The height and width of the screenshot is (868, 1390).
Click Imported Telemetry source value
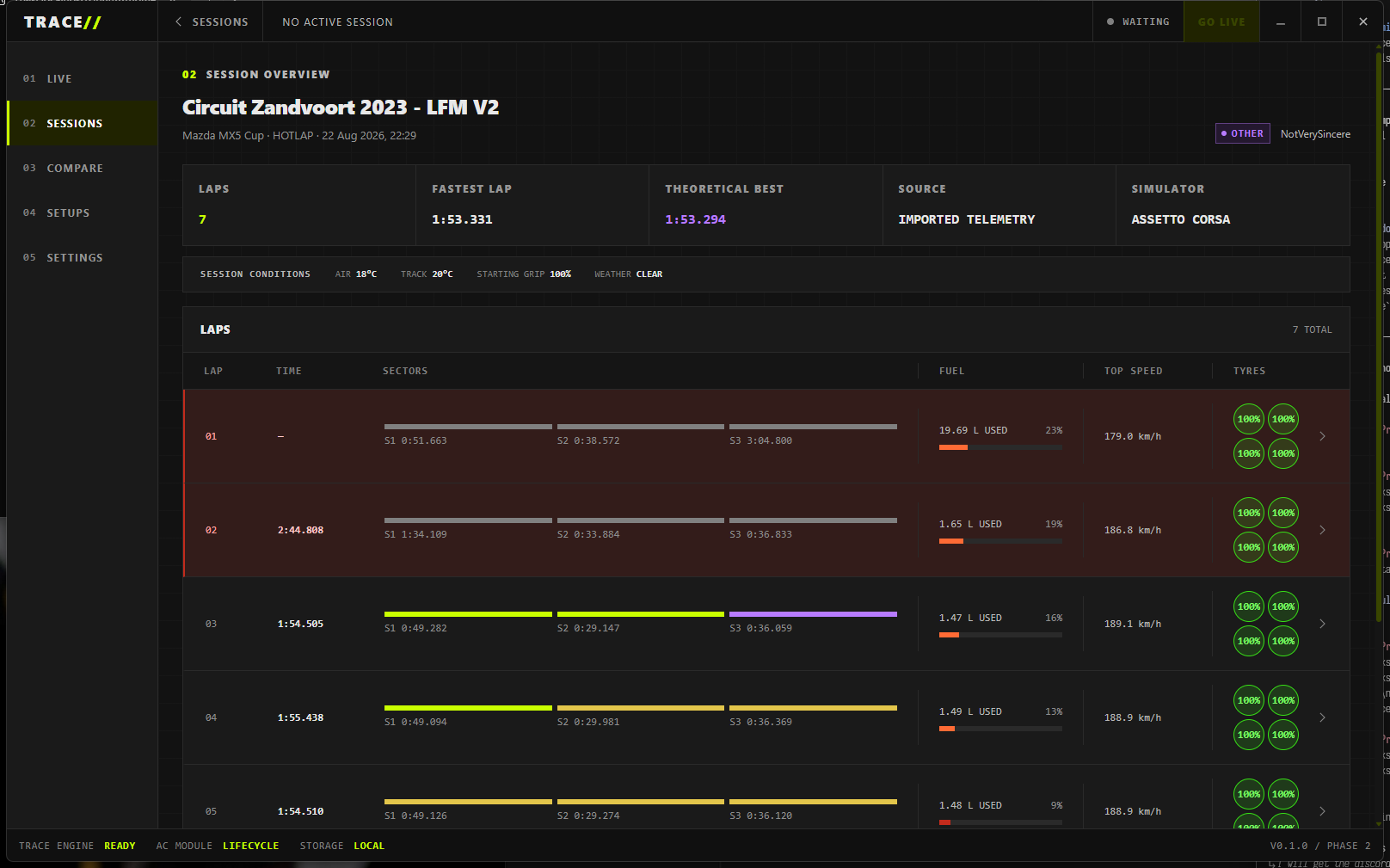[x=967, y=219]
